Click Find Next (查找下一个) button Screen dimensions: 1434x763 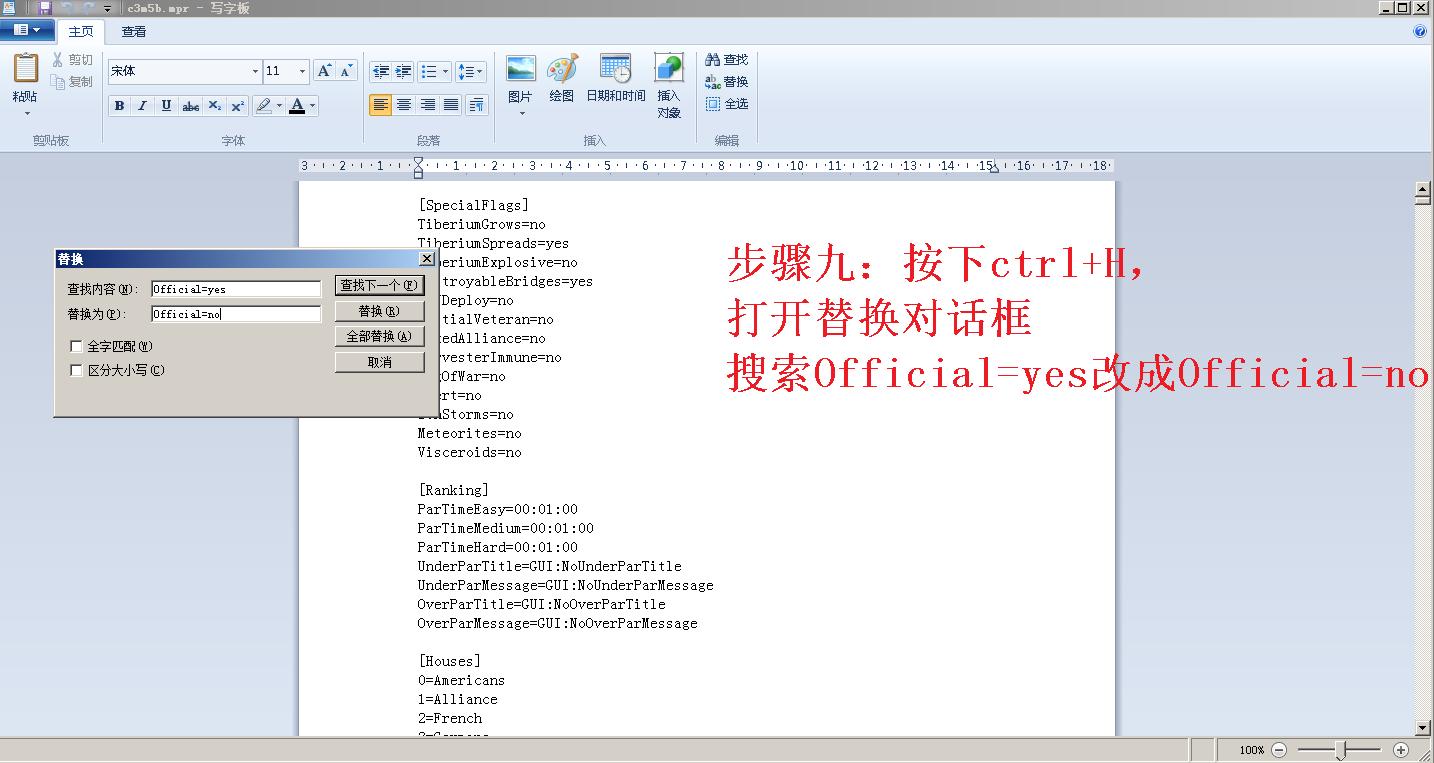(379, 286)
